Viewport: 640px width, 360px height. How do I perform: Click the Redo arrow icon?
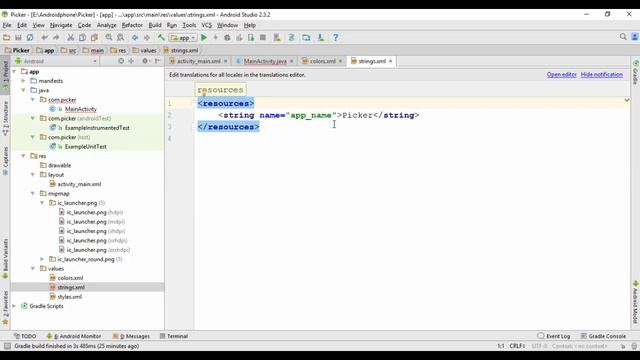pyautogui.click(x=56, y=38)
